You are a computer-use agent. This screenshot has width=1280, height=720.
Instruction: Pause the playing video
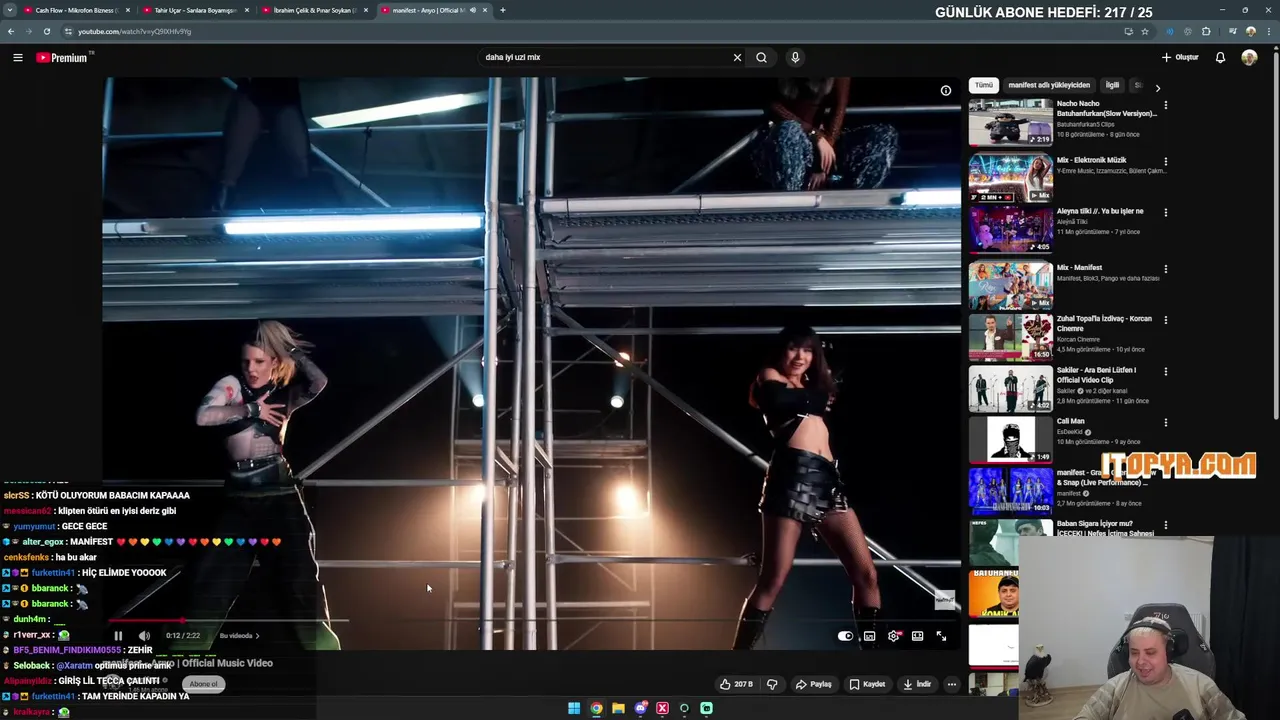pos(118,636)
